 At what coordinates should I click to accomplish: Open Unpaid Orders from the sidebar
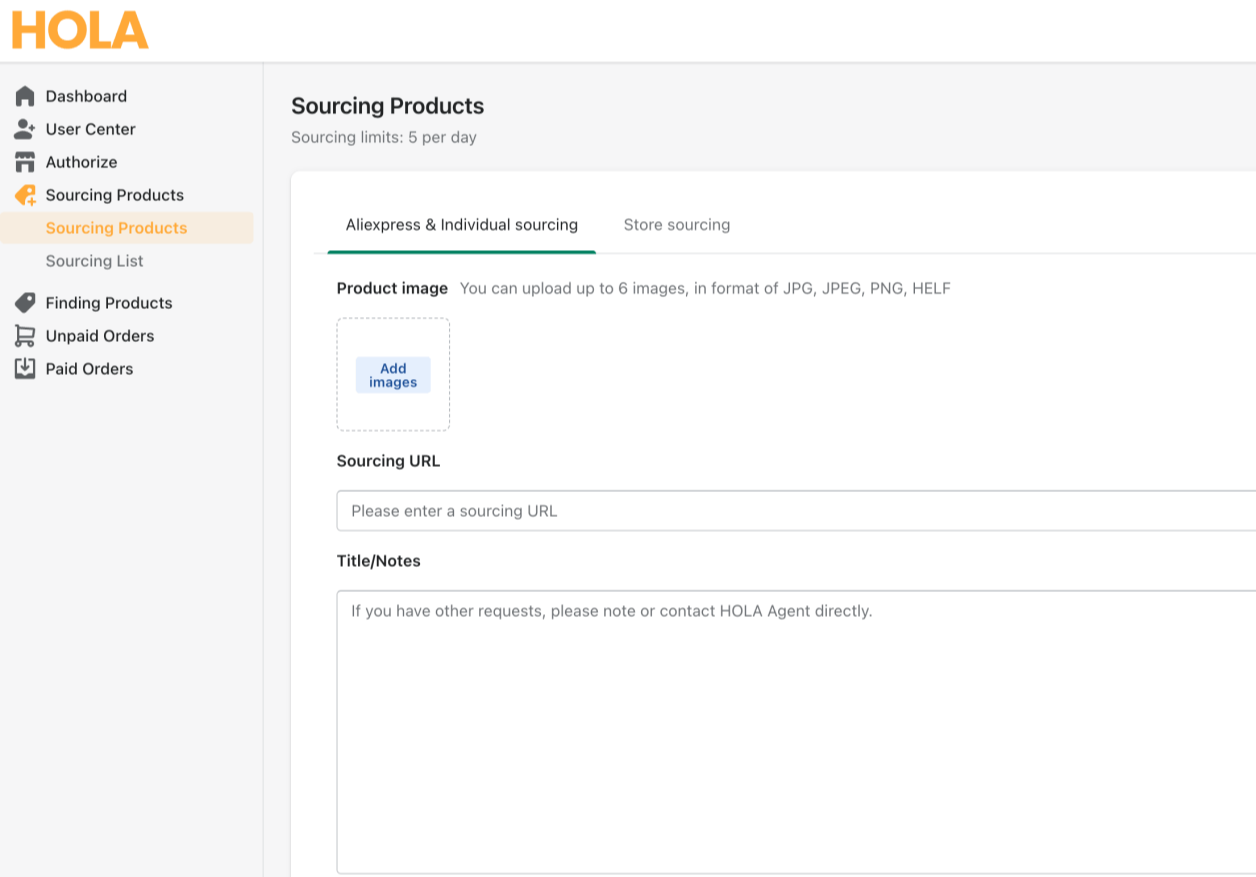pos(100,336)
